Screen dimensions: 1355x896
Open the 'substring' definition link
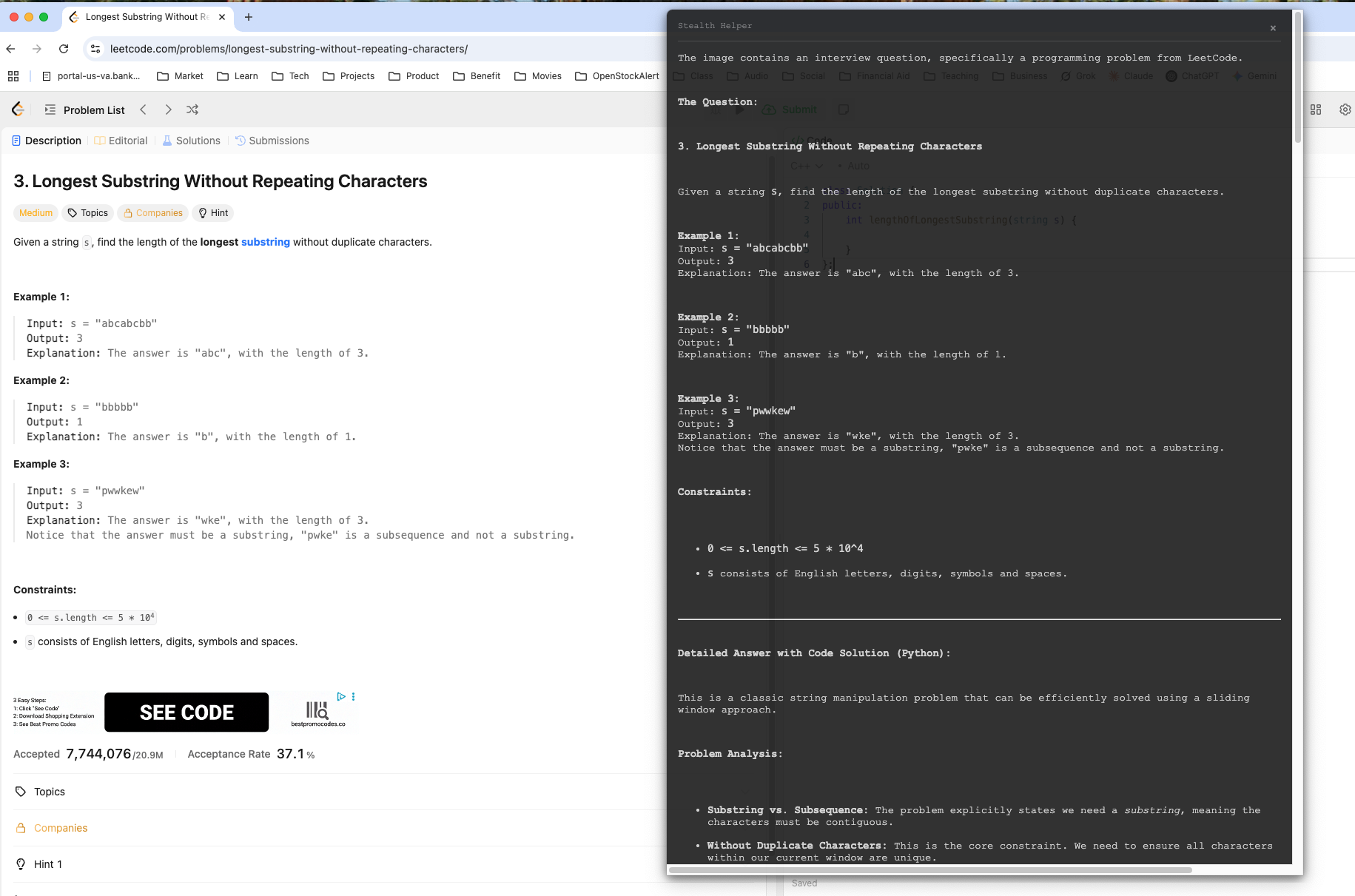pyautogui.click(x=265, y=242)
